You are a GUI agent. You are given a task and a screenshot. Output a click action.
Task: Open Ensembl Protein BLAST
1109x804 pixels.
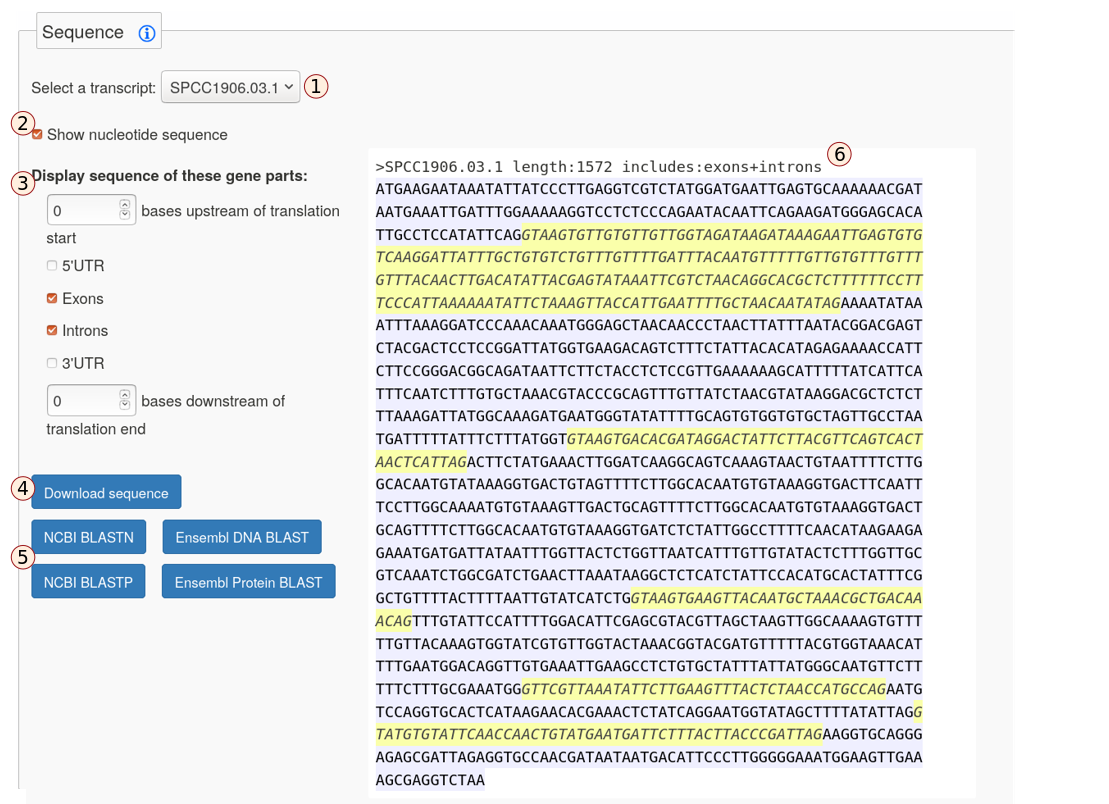pyautogui.click(x=248, y=582)
